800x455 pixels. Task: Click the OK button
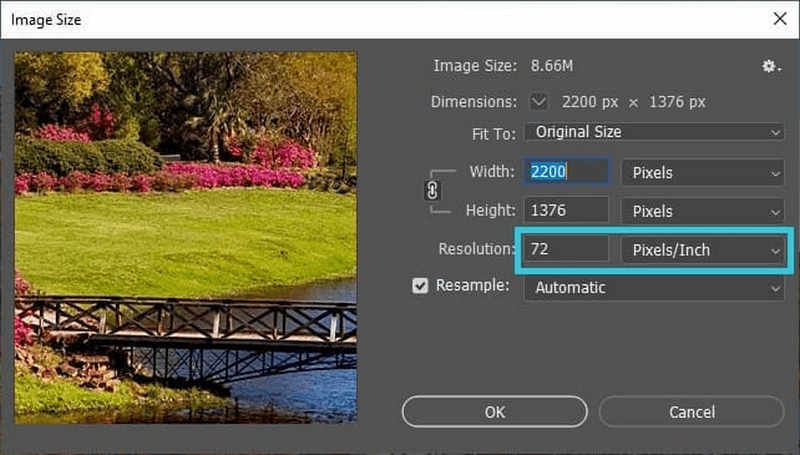click(x=494, y=411)
